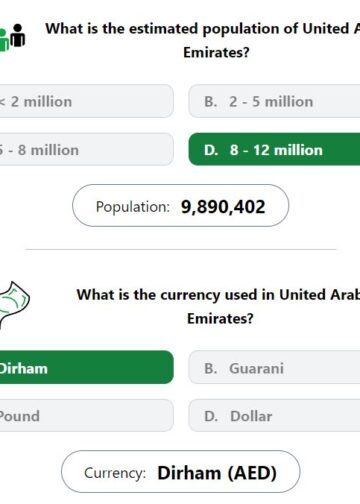
Task: Choose answer B. 2 - 5 million
Action: pos(274,101)
